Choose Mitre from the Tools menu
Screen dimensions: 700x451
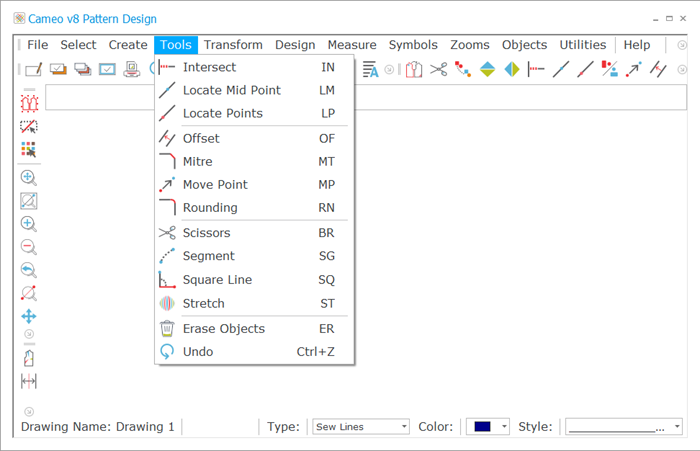[x=254, y=162]
